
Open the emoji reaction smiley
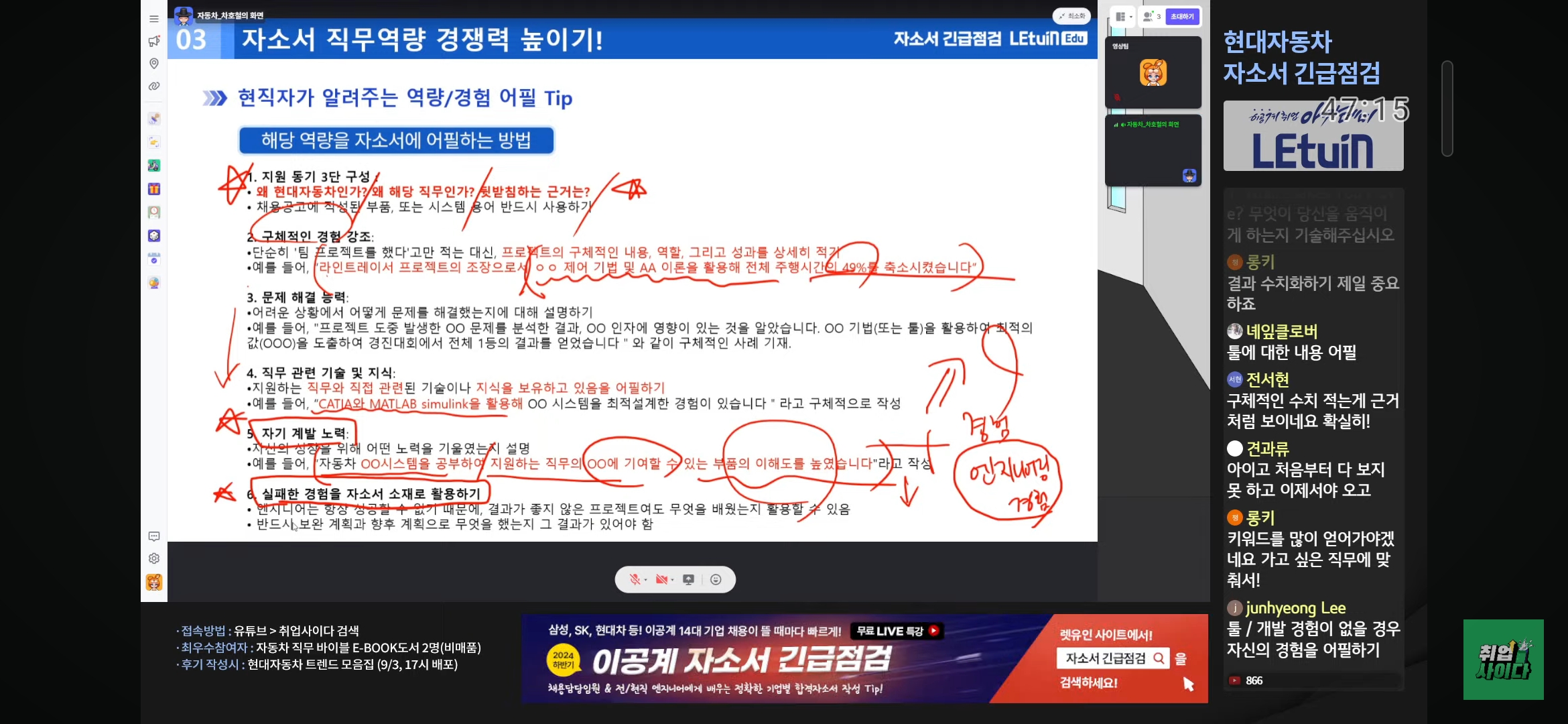coord(716,579)
